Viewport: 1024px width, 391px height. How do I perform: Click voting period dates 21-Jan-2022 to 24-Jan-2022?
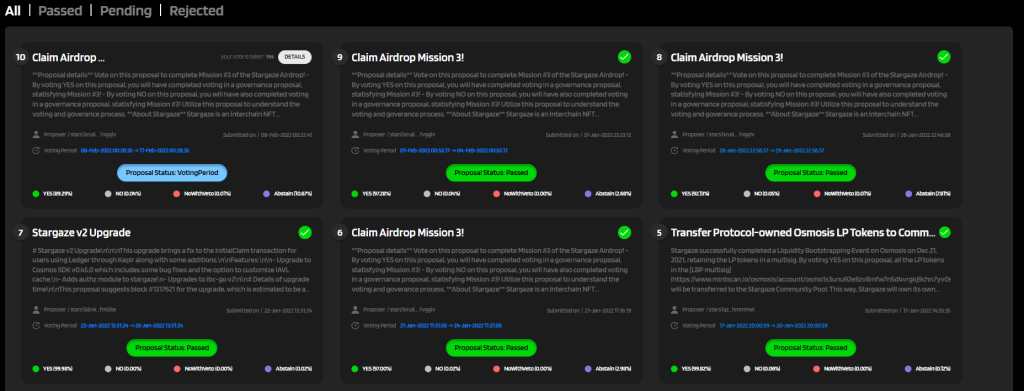pos(451,325)
